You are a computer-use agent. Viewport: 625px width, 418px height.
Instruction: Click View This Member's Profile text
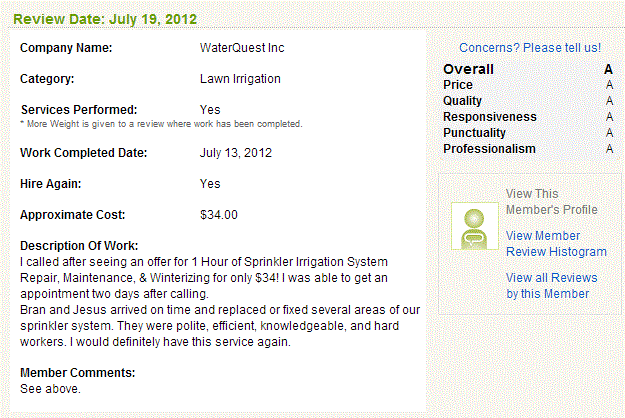[x=552, y=202]
